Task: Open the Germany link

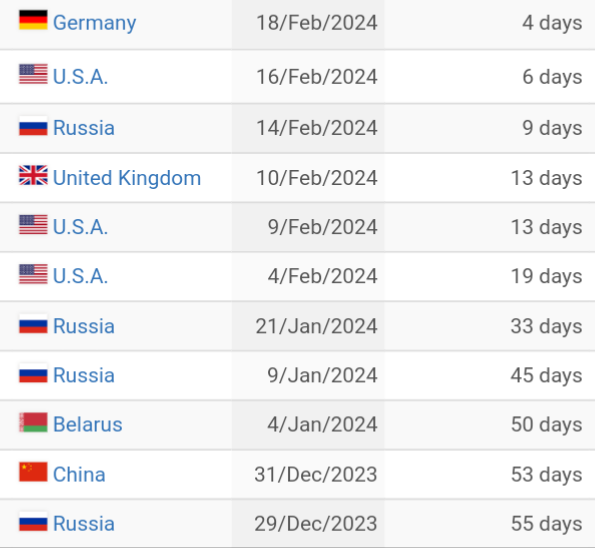Action: tap(94, 23)
